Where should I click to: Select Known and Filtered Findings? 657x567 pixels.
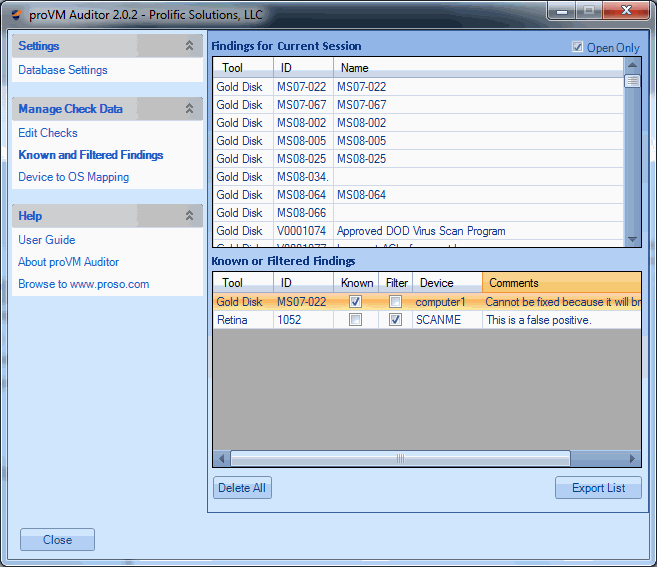tap(91, 155)
